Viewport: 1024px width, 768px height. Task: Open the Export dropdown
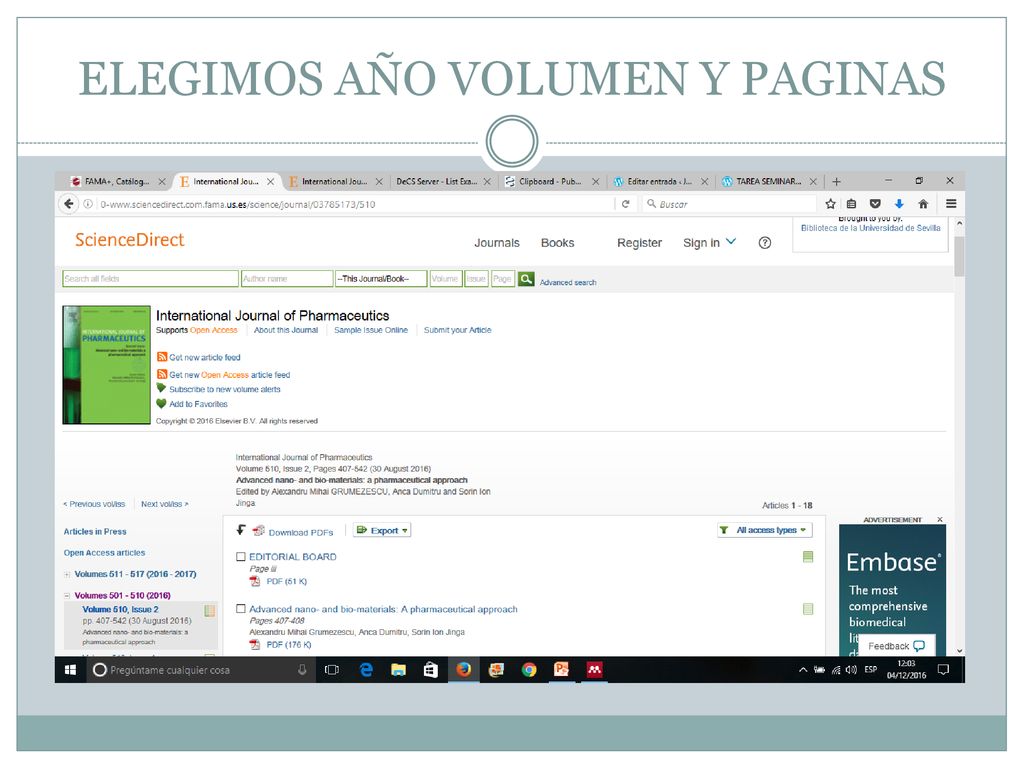382,530
